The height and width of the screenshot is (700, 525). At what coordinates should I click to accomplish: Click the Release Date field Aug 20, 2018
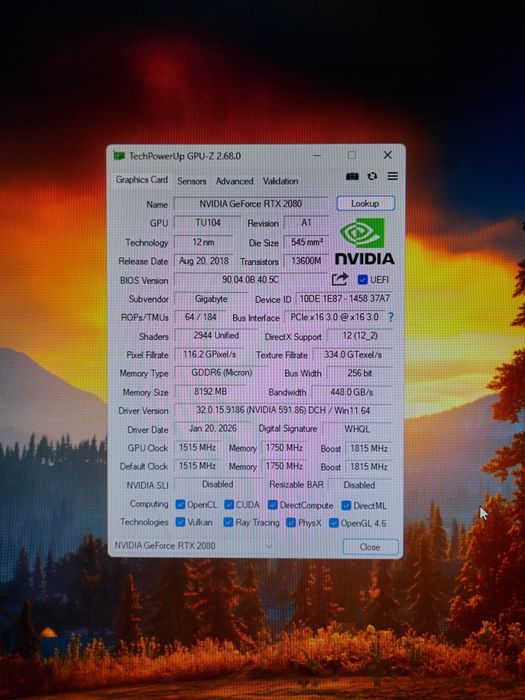tap(203, 261)
